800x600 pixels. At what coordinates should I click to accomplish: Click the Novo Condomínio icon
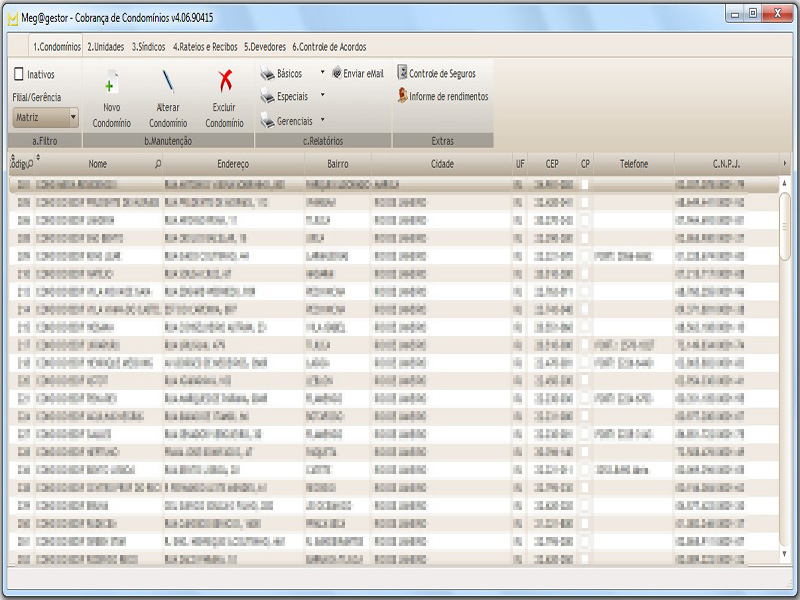pos(111,83)
